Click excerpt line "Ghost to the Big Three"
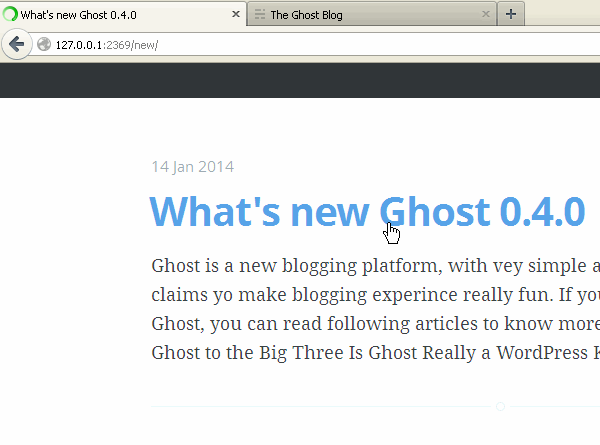The height and width of the screenshot is (445, 600). (x=375, y=353)
